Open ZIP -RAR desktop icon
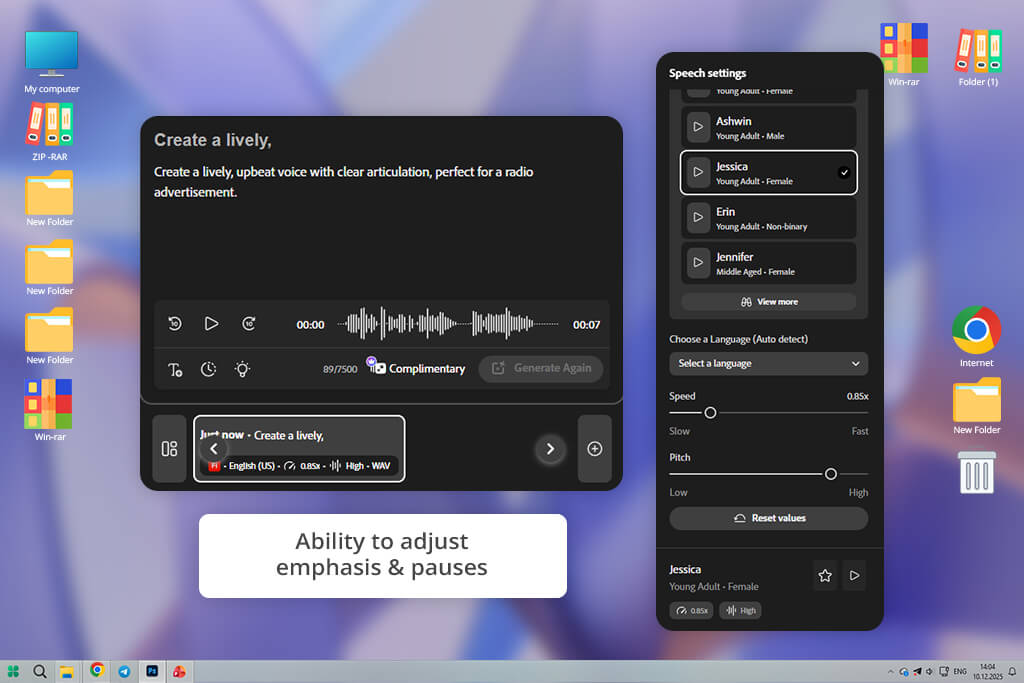Image resolution: width=1024 pixels, height=683 pixels. point(50,132)
